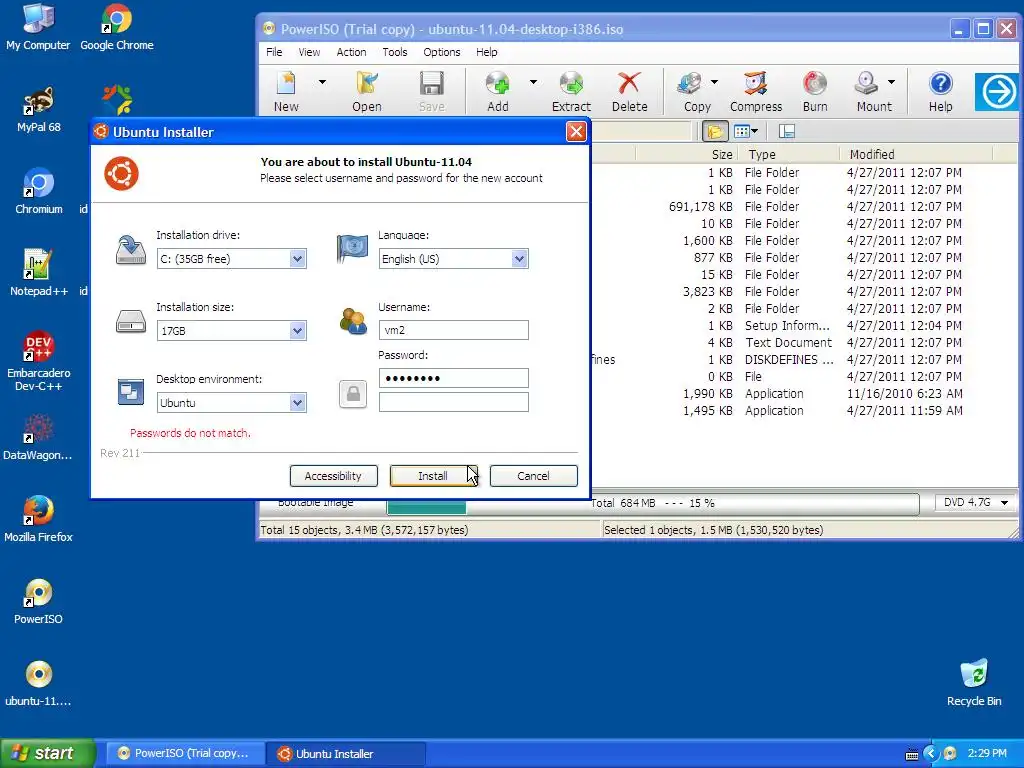Expand the Desktop environment dropdown
Screen dimensions: 1024x768
pos(297,402)
